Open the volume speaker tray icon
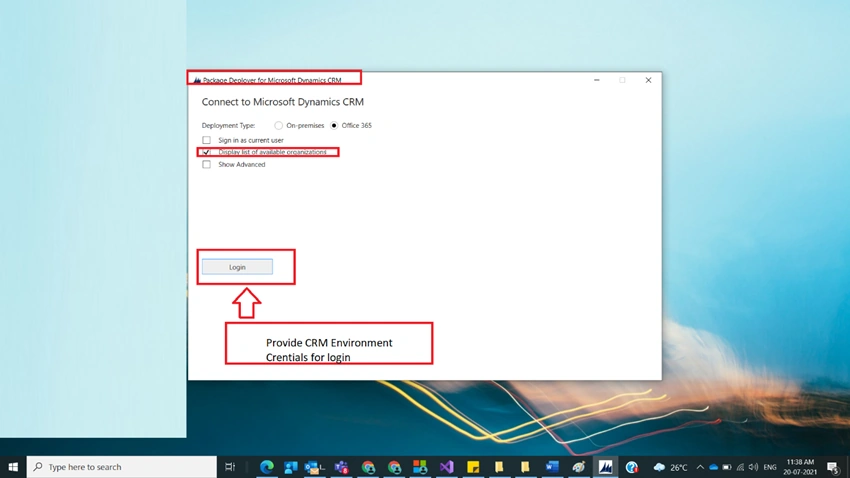This screenshot has width=850, height=478. click(754, 467)
